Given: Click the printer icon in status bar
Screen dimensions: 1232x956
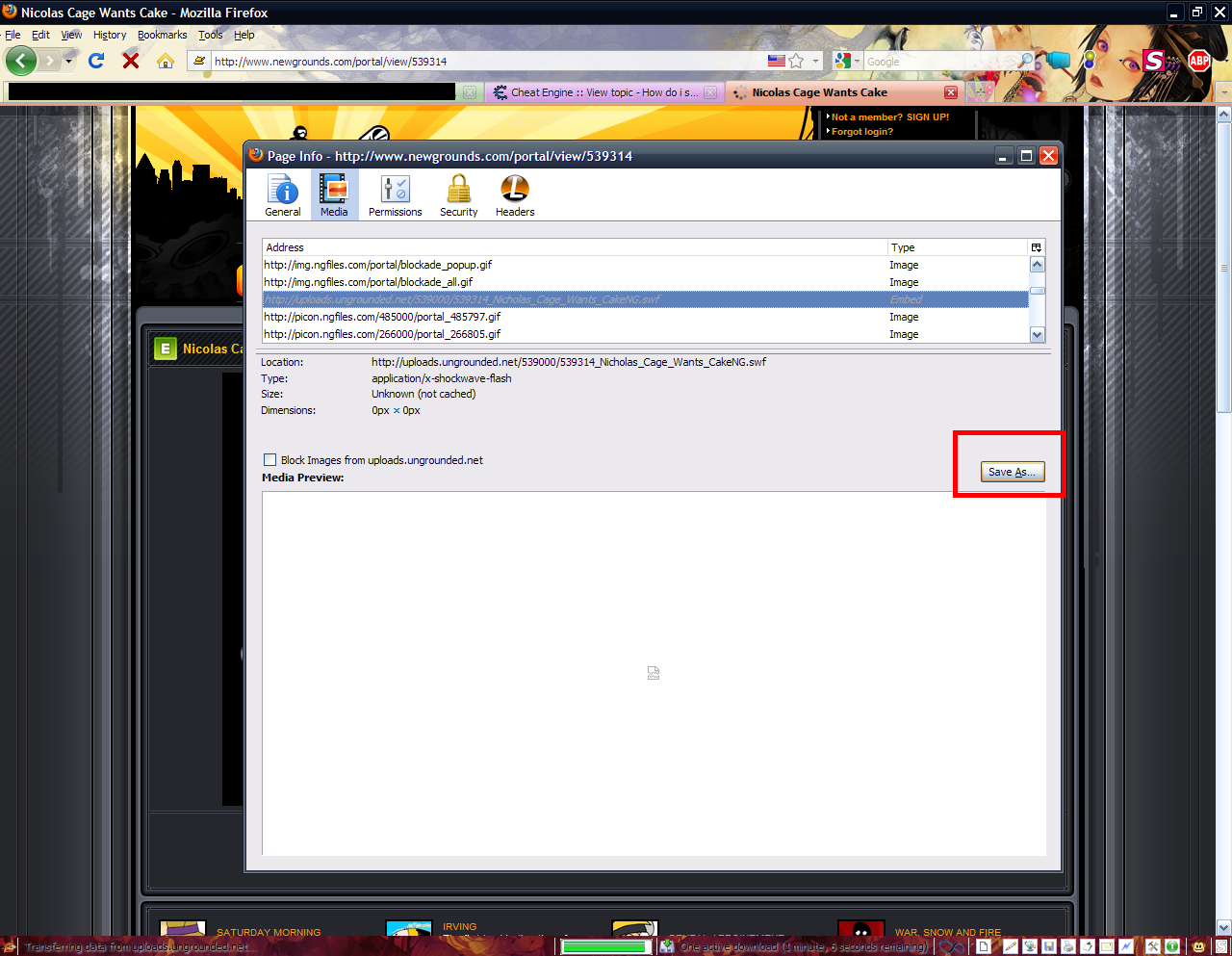Looking at the screenshot, I should [x=1068, y=947].
